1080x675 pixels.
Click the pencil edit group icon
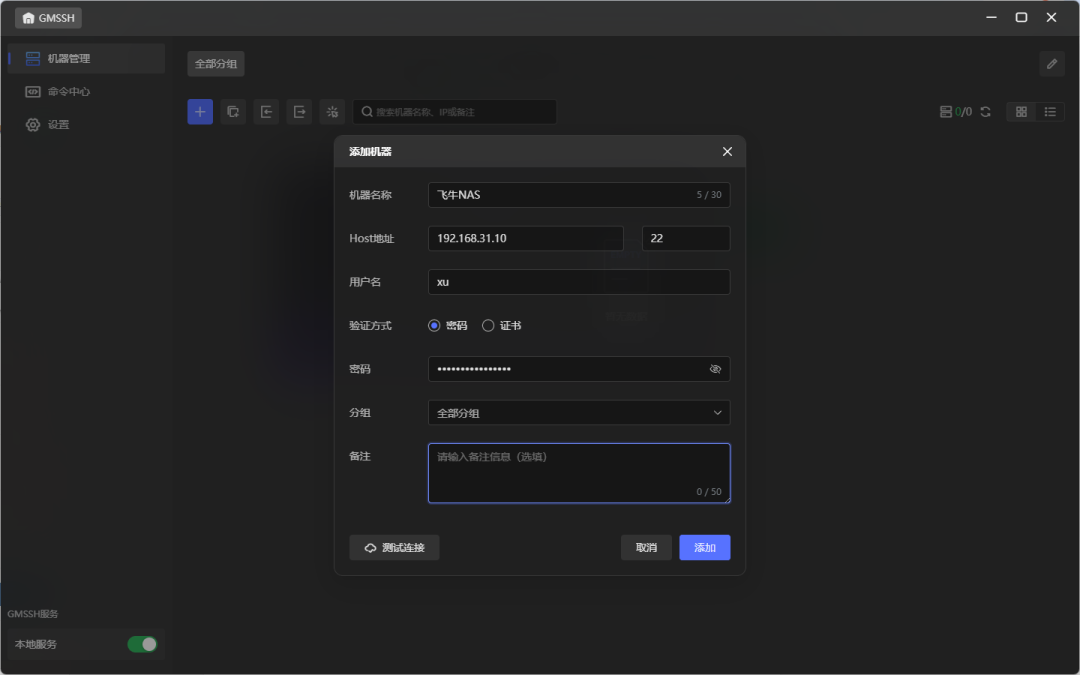click(x=1051, y=64)
